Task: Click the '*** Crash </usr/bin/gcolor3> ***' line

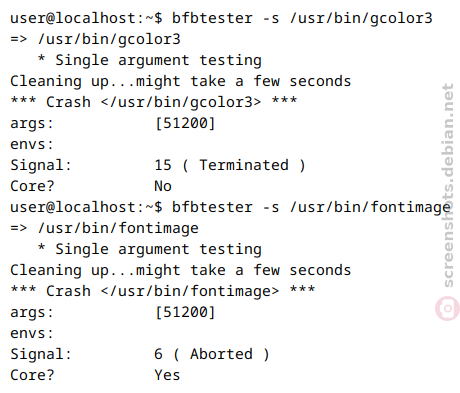Action: [153, 102]
